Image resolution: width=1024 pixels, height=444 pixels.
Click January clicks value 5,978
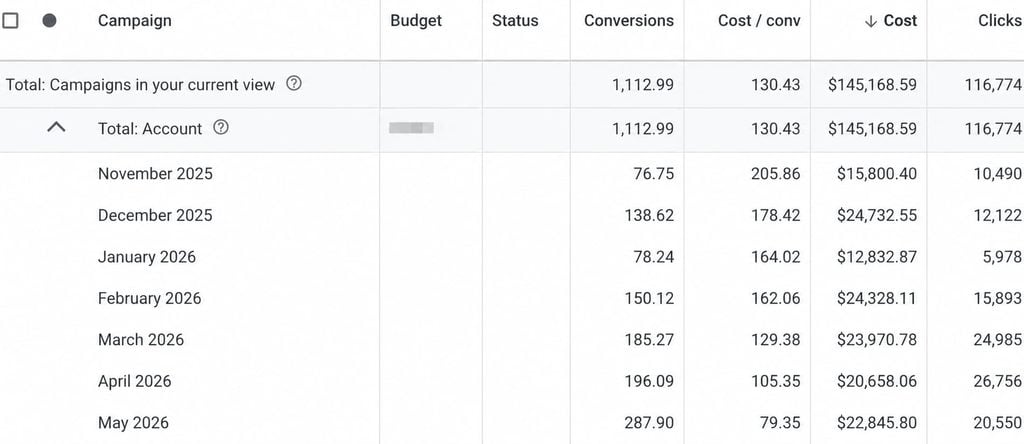tap(1002, 257)
